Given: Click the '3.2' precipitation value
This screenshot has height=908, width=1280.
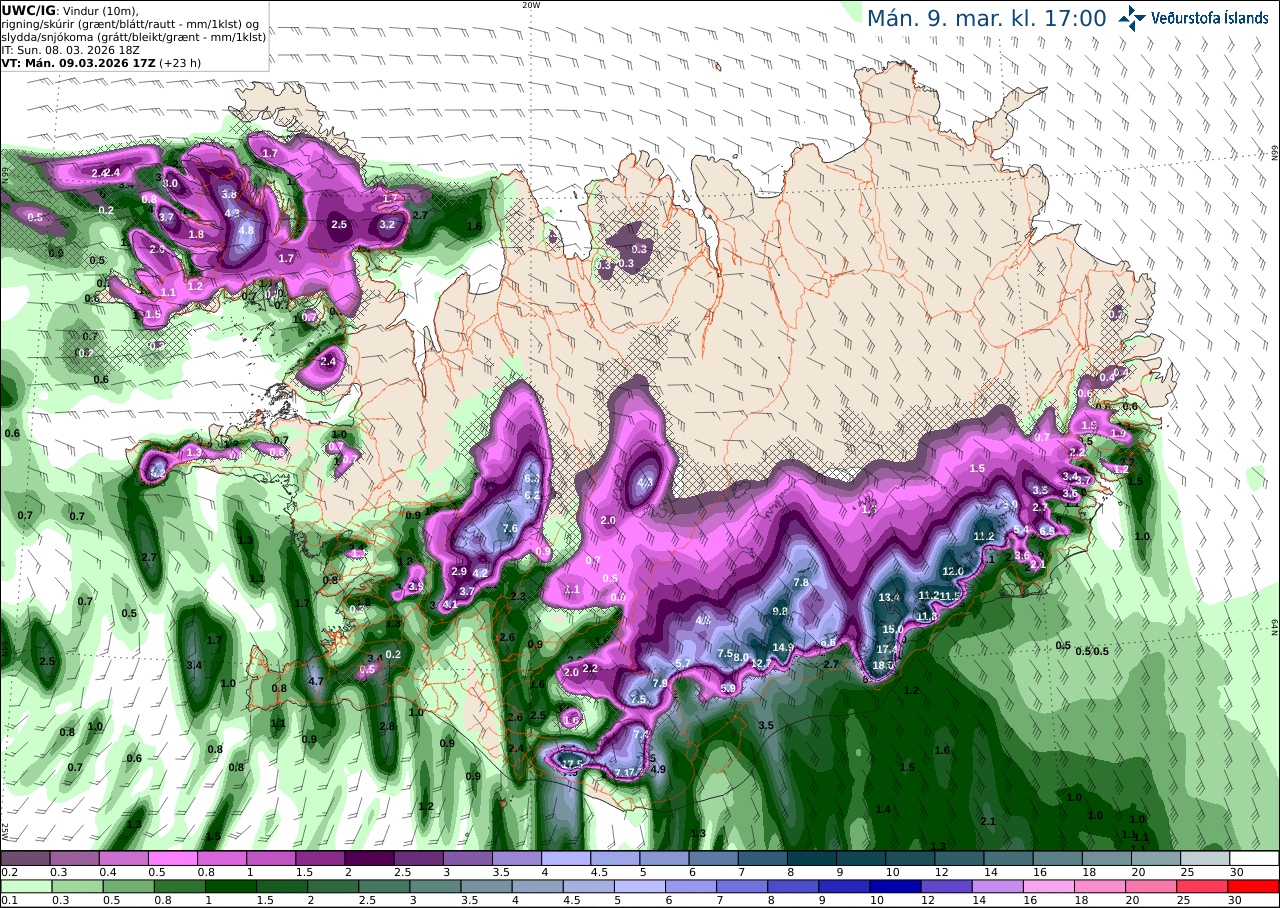Looking at the screenshot, I should pyautogui.click(x=388, y=224).
